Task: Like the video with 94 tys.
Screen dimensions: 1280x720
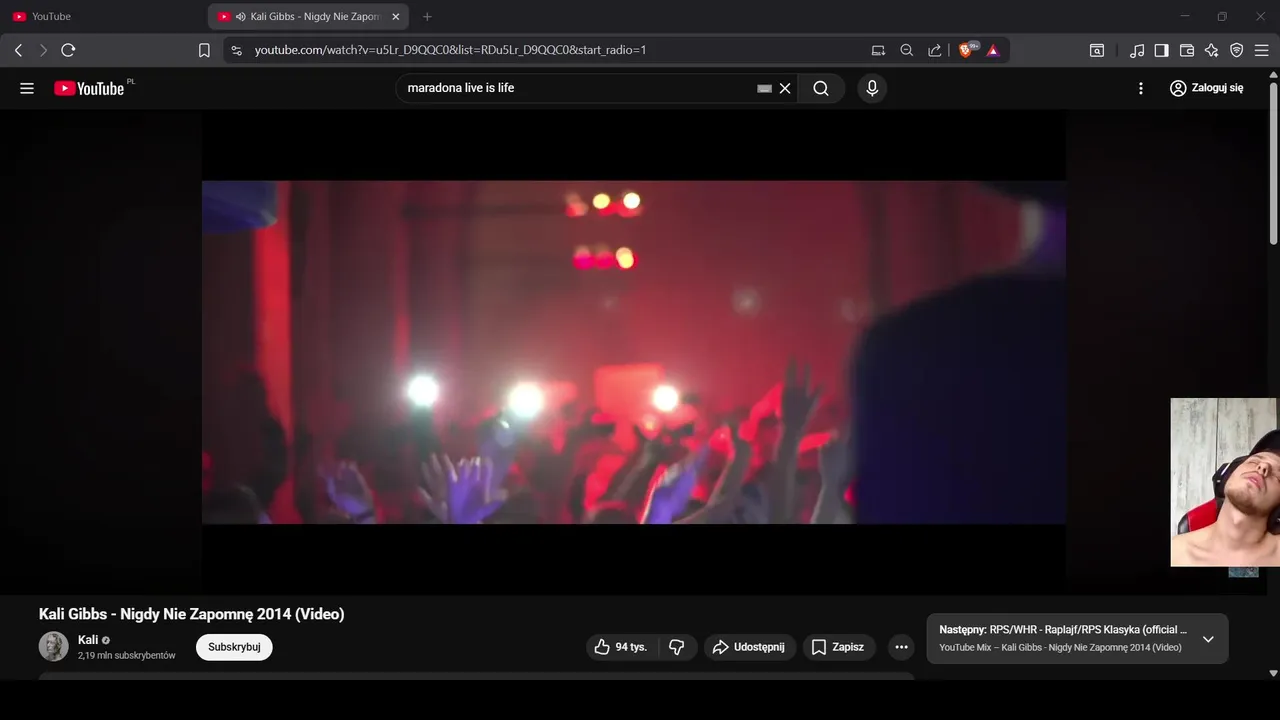Action: tap(621, 647)
